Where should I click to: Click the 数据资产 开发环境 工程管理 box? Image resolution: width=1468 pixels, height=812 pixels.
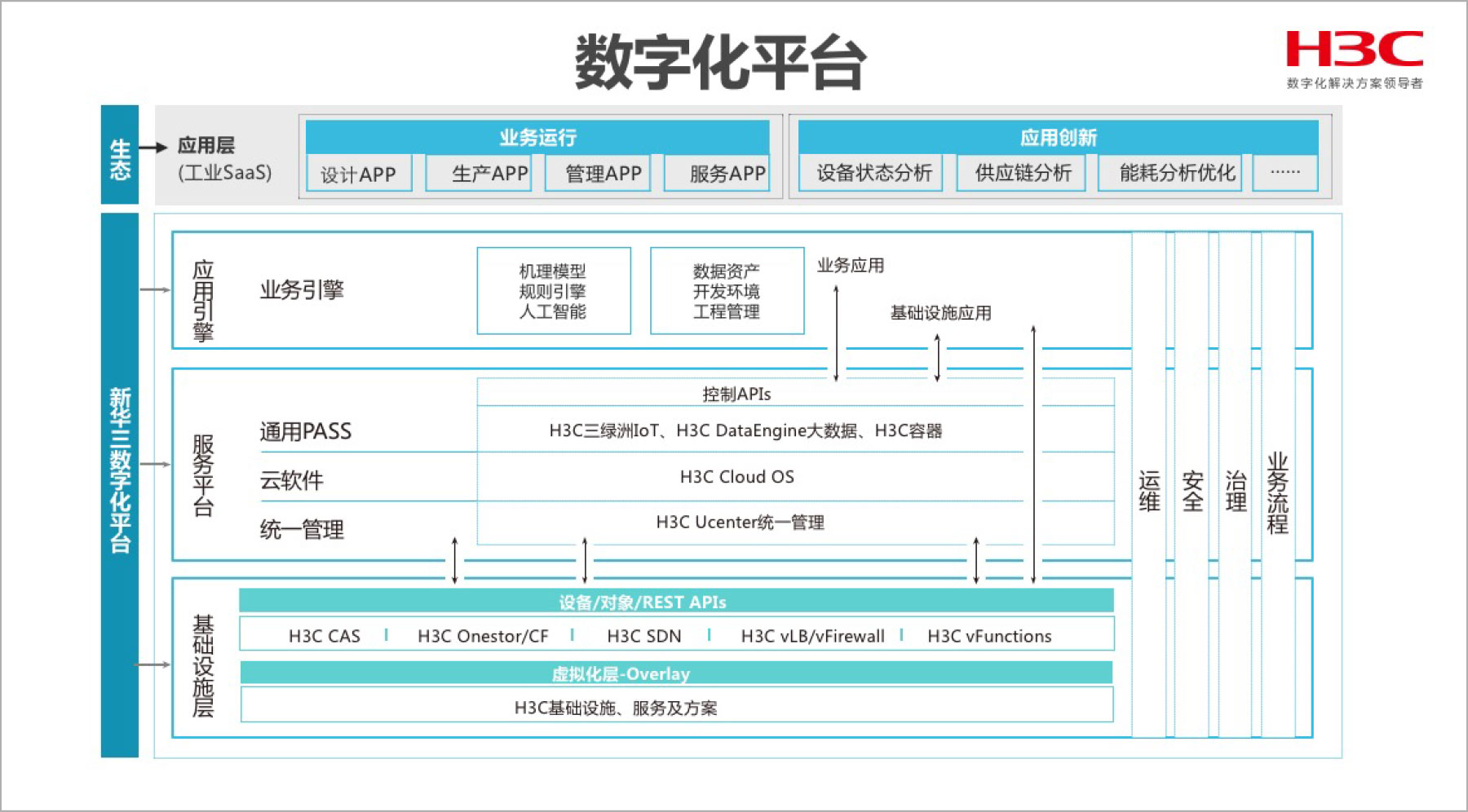pyautogui.click(x=727, y=291)
